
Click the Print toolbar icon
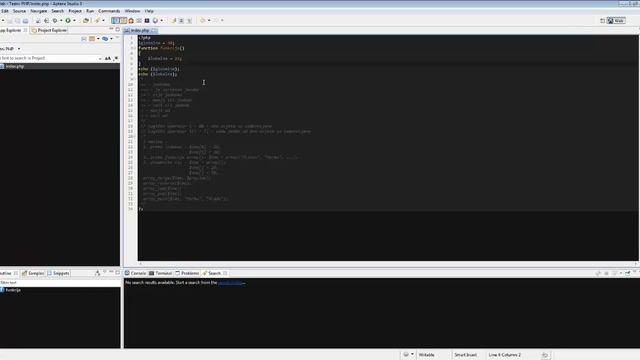pyautogui.click(x=25, y=20)
